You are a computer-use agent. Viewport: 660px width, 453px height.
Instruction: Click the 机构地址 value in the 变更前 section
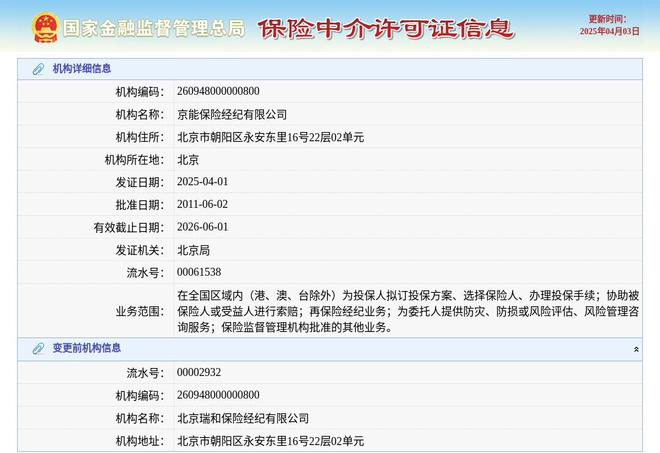point(270,441)
